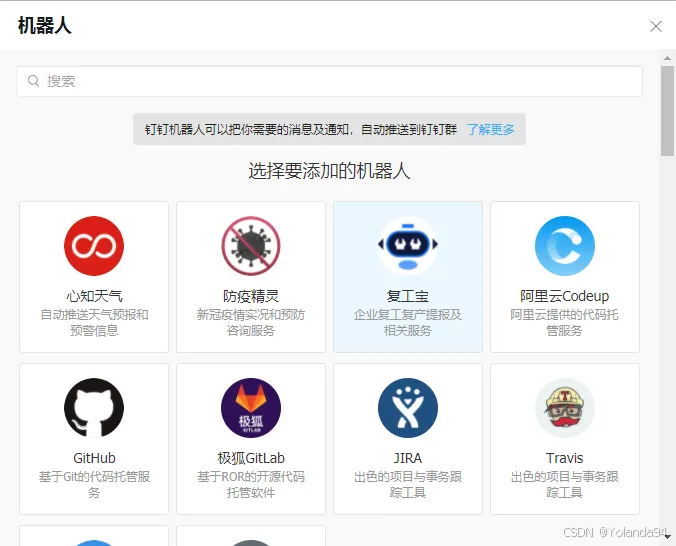Click the 复工宝 title text
Screen dimensions: 676x546
coord(408,296)
